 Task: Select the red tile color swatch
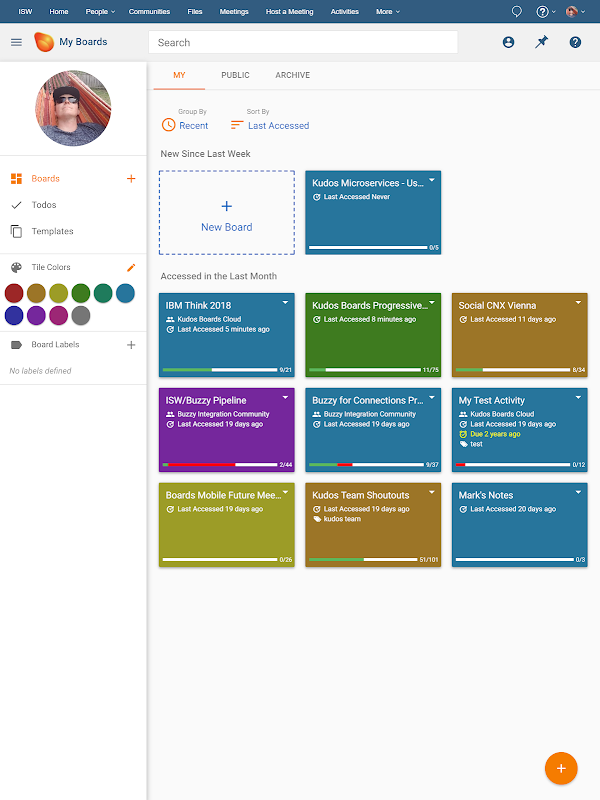[x=14, y=293]
